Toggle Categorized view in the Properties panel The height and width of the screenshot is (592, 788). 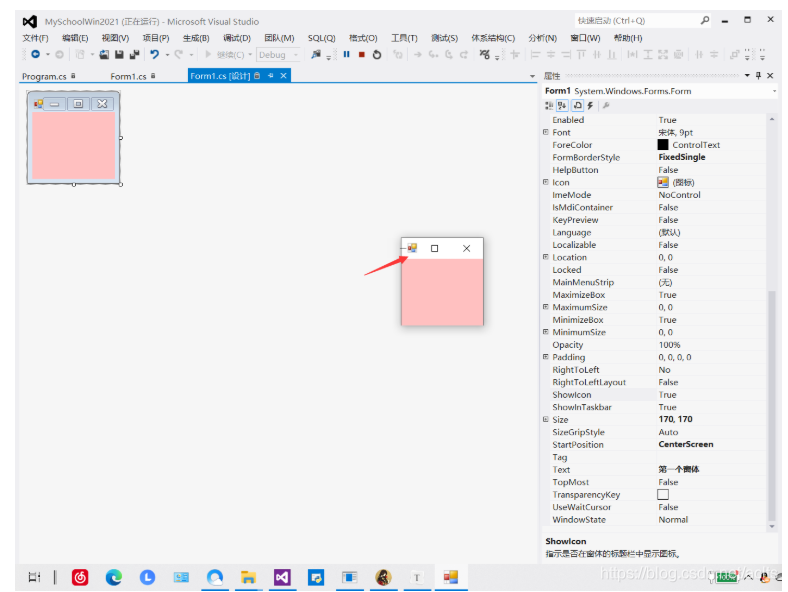pyautogui.click(x=549, y=106)
